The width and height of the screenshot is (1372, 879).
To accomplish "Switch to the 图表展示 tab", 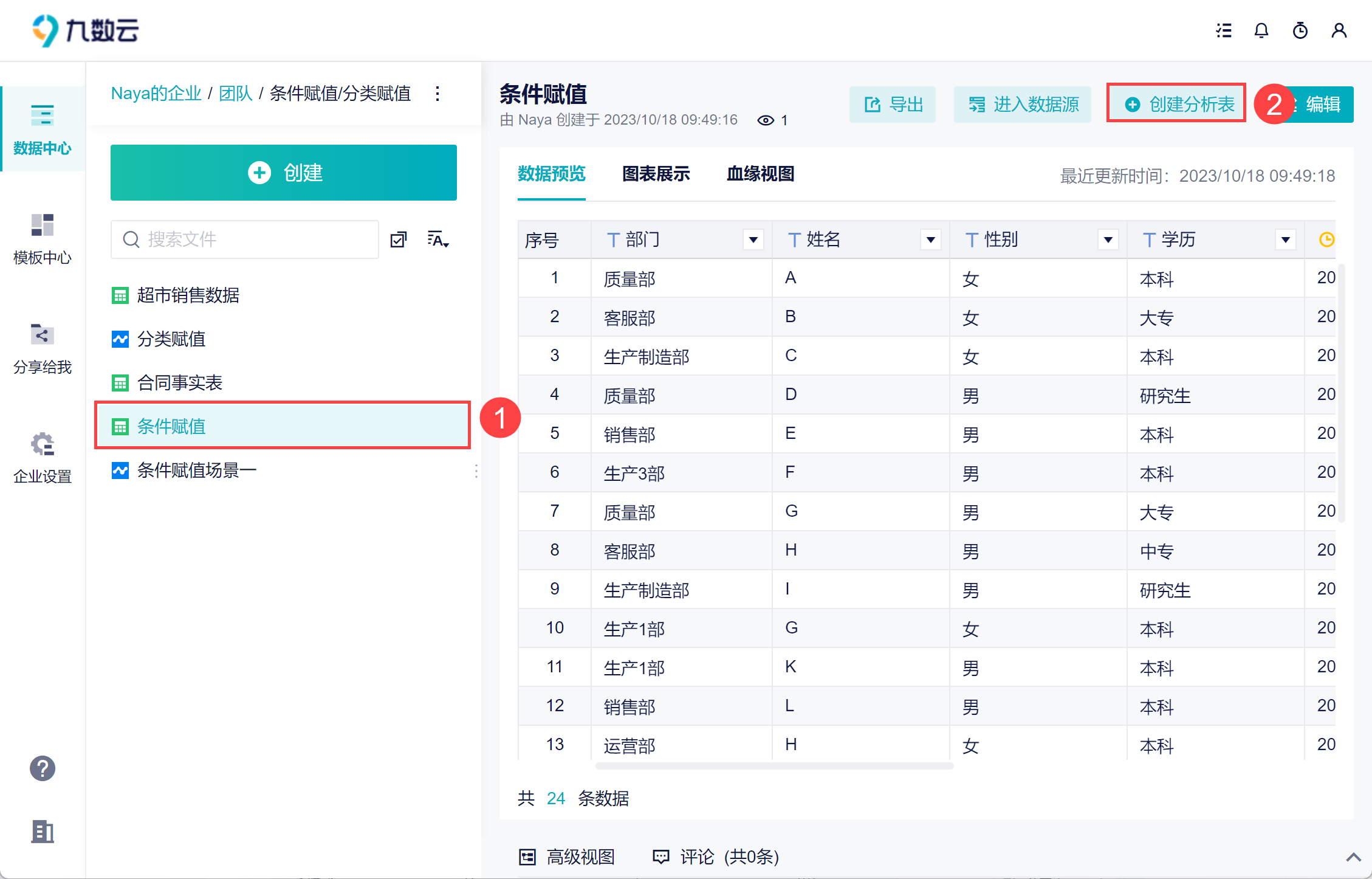I will pyautogui.click(x=656, y=174).
